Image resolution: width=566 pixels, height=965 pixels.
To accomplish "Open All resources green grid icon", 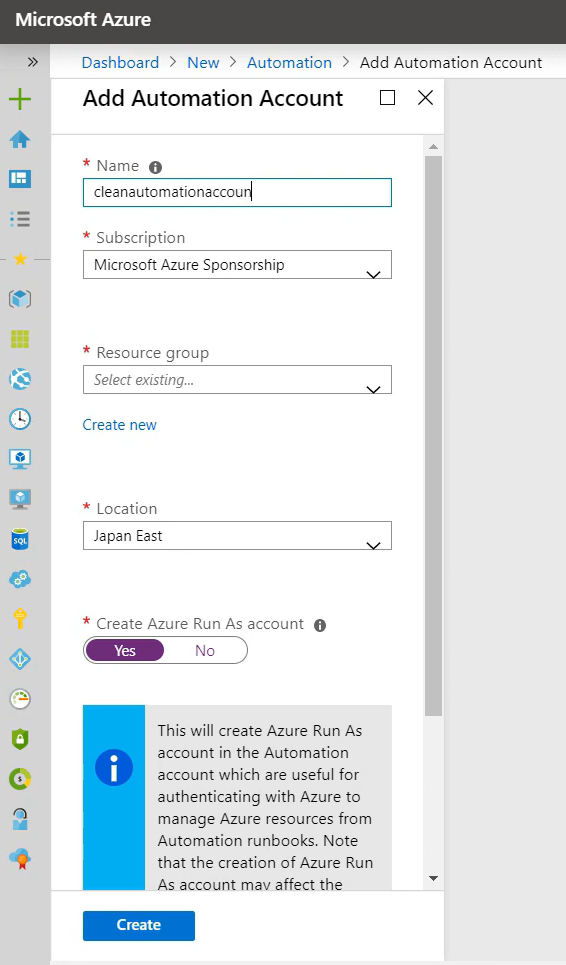I will 20,339.
